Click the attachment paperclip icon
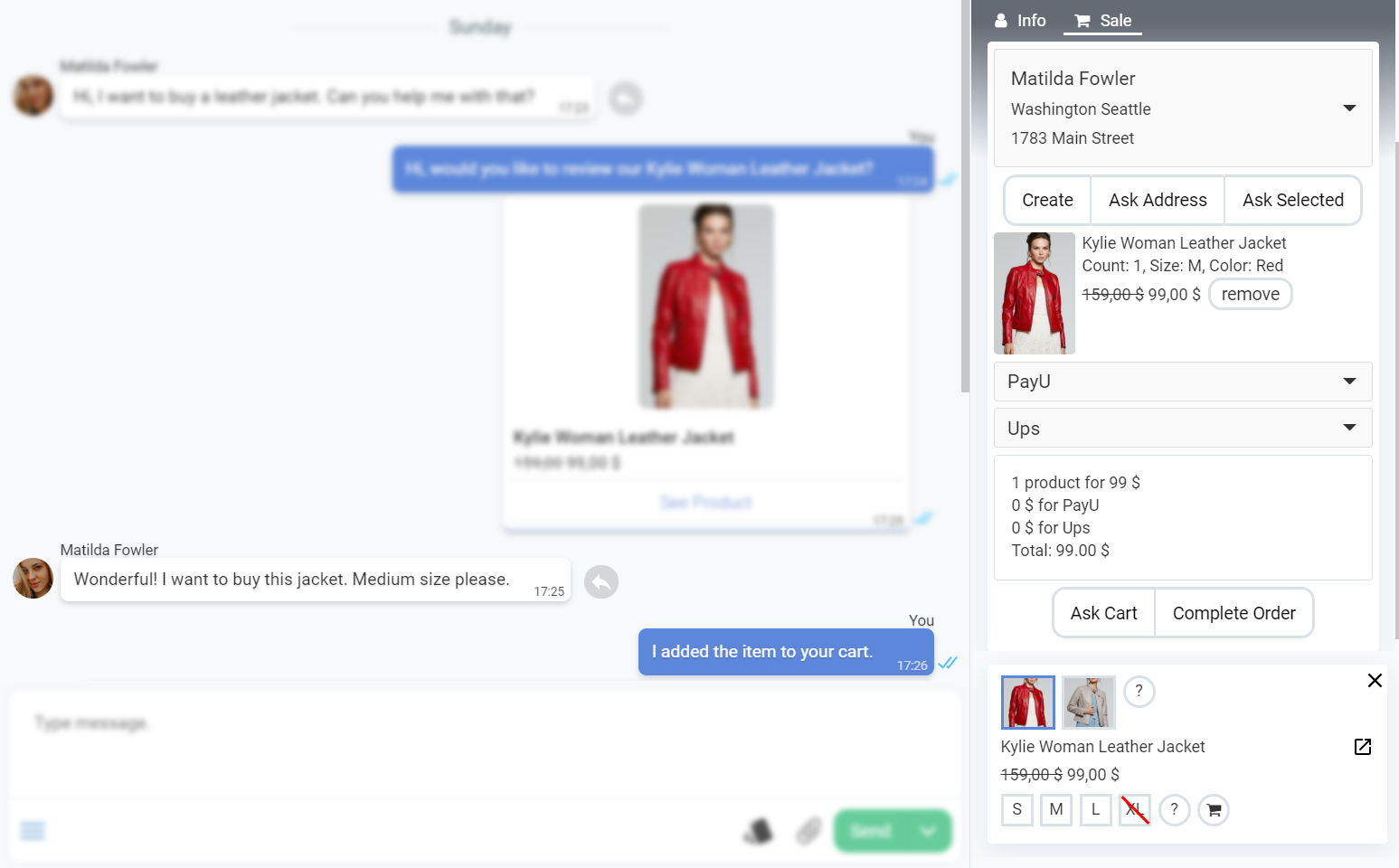Image resolution: width=1399 pixels, height=868 pixels. (x=808, y=831)
